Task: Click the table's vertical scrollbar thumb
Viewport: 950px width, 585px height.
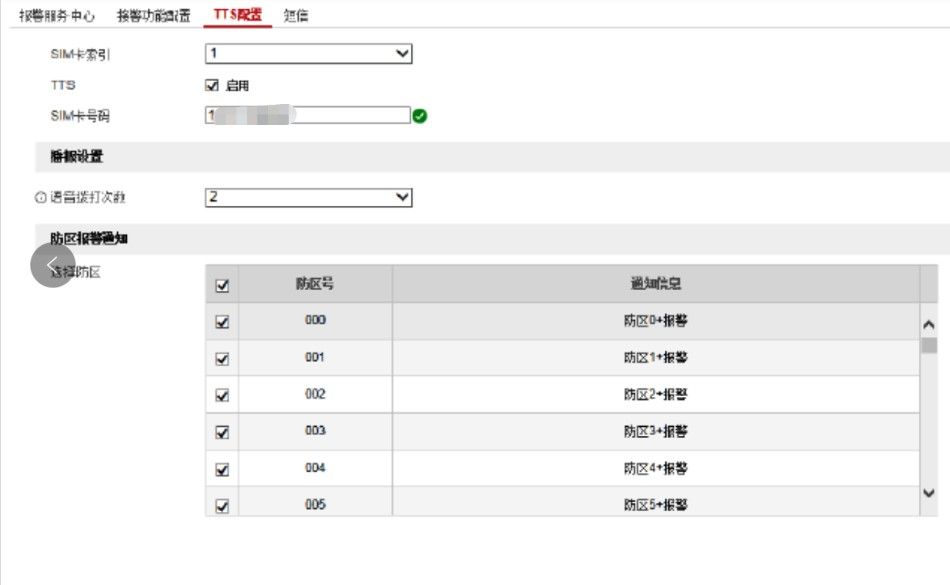Action: [x=929, y=346]
